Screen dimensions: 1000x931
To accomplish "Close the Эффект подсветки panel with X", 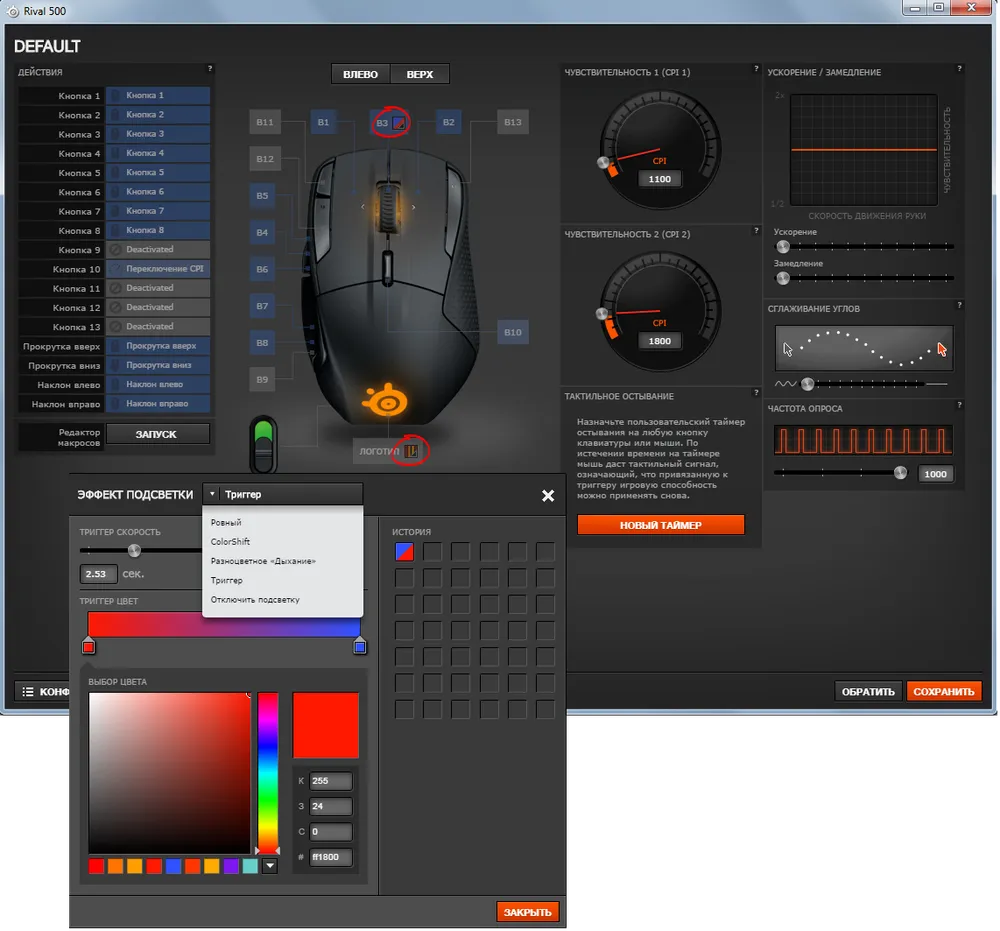I will 548,495.
